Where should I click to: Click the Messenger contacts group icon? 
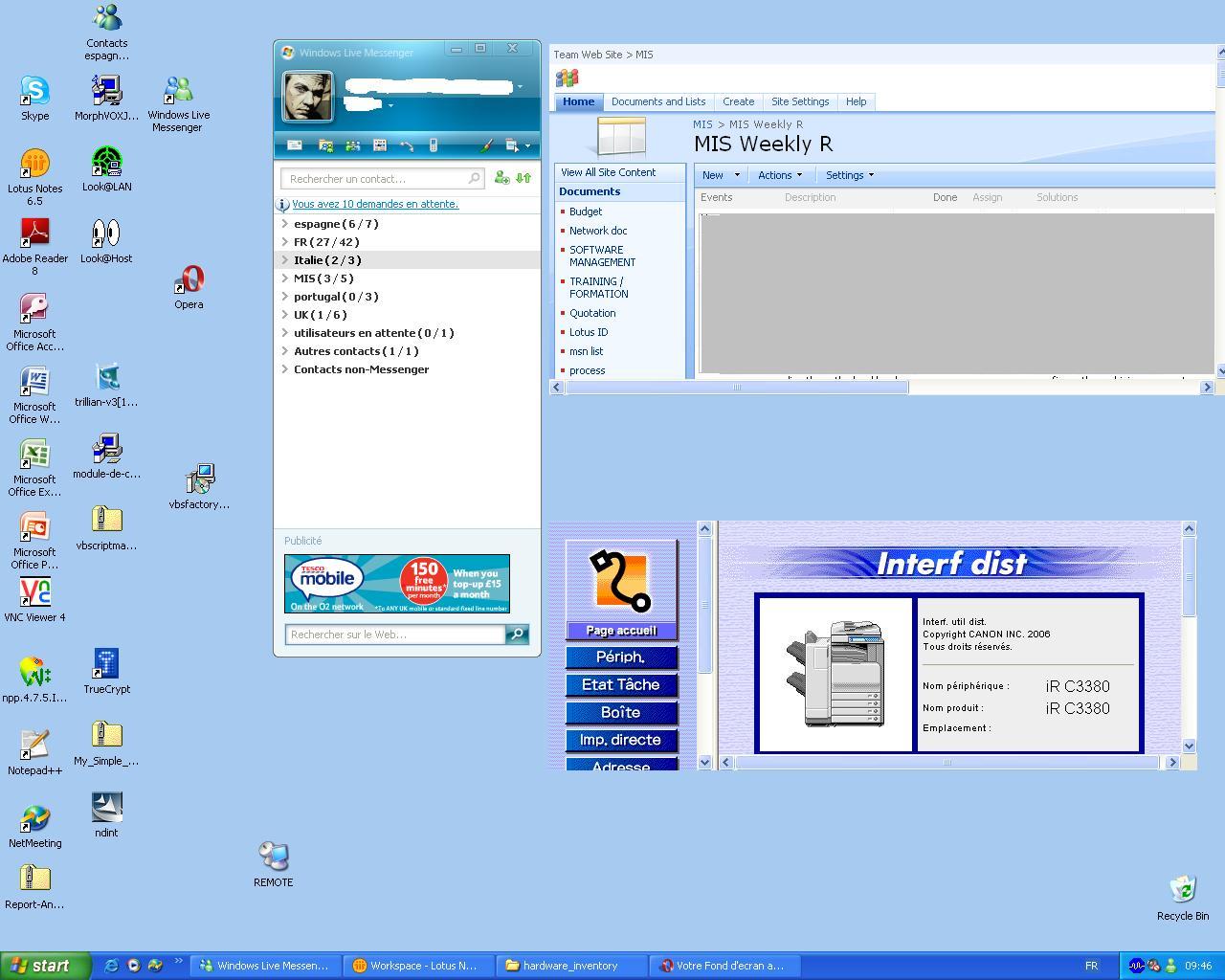tap(353, 145)
